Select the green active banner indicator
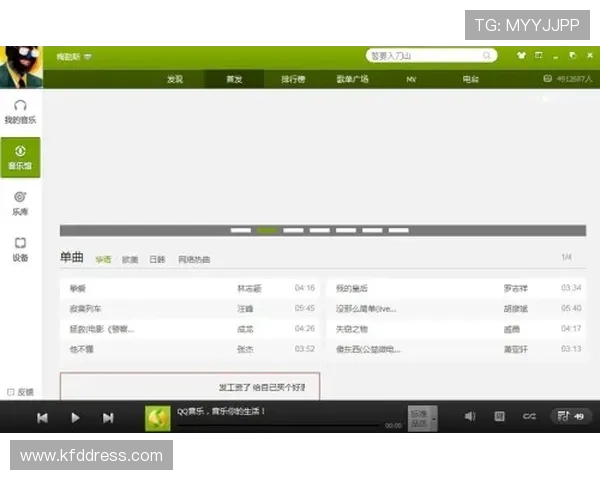 tap(267, 230)
